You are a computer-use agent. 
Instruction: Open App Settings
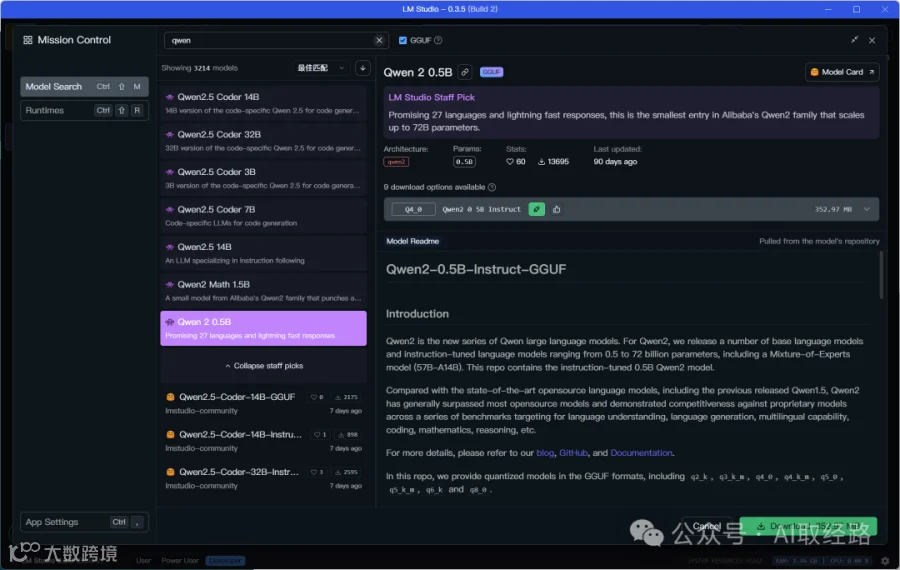(84, 522)
